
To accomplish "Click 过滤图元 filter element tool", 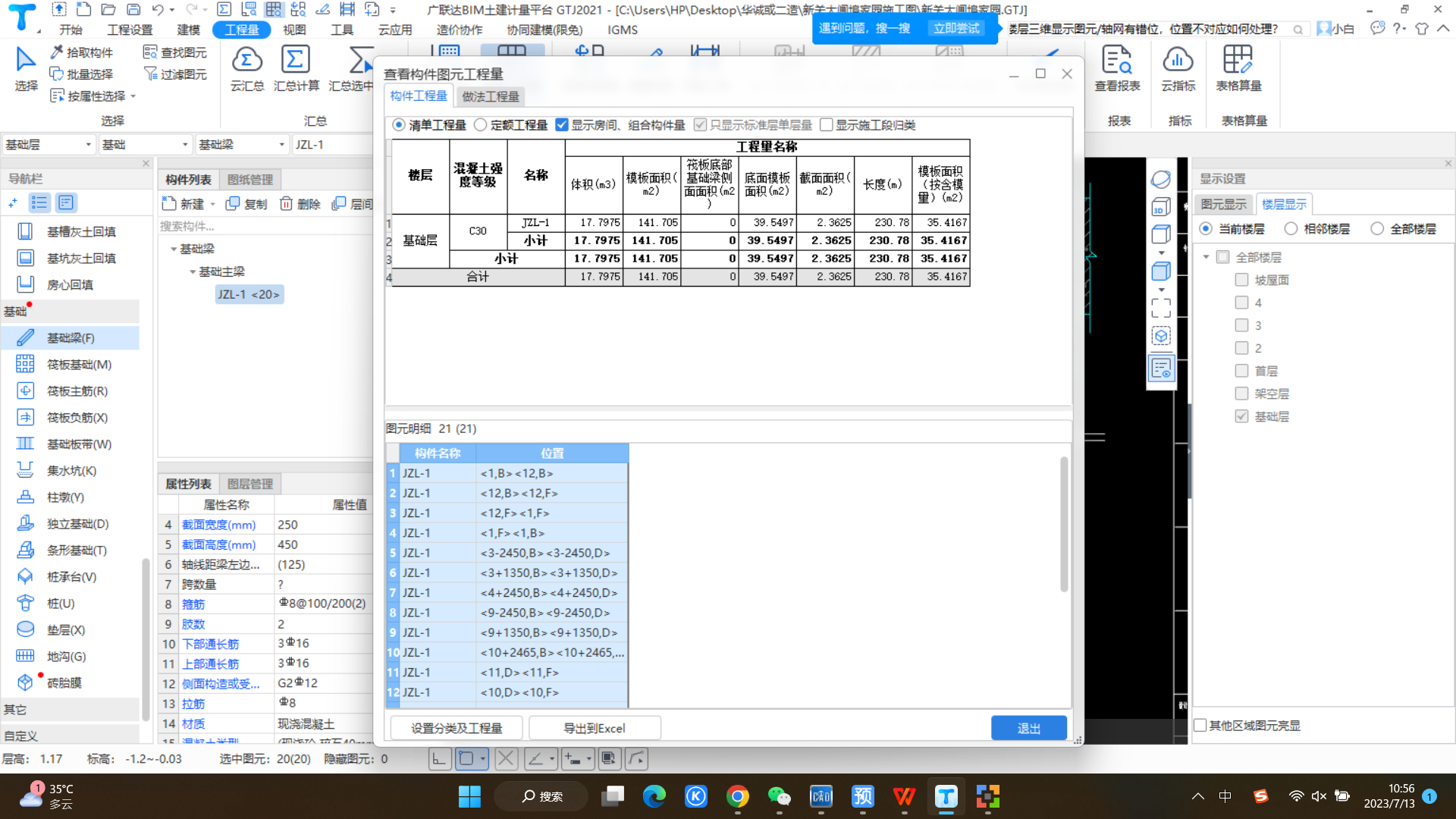I will pos(175,74).
